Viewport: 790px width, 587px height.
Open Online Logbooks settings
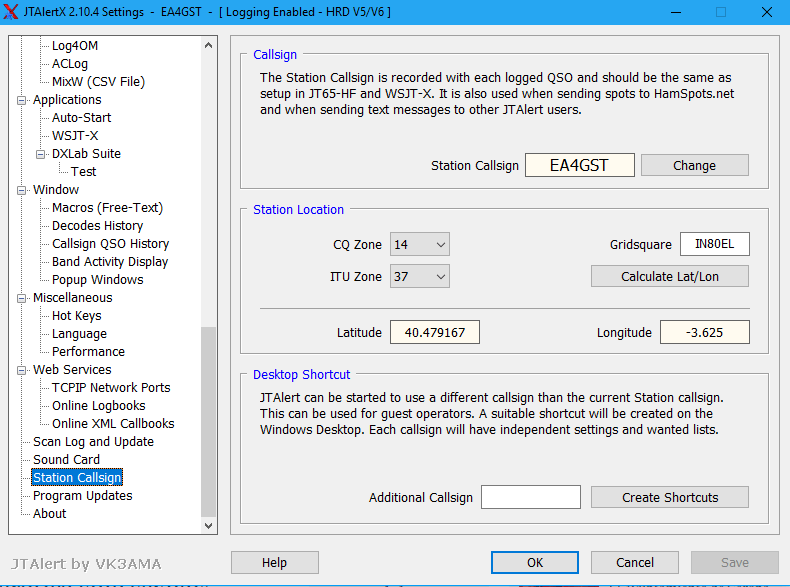(99, 406)
